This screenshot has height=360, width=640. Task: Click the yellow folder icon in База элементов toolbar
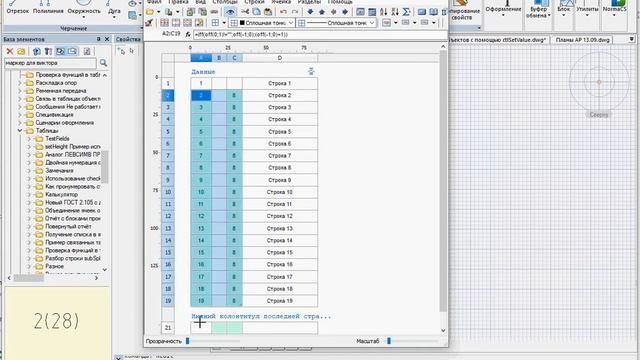(x=21, y=51)
